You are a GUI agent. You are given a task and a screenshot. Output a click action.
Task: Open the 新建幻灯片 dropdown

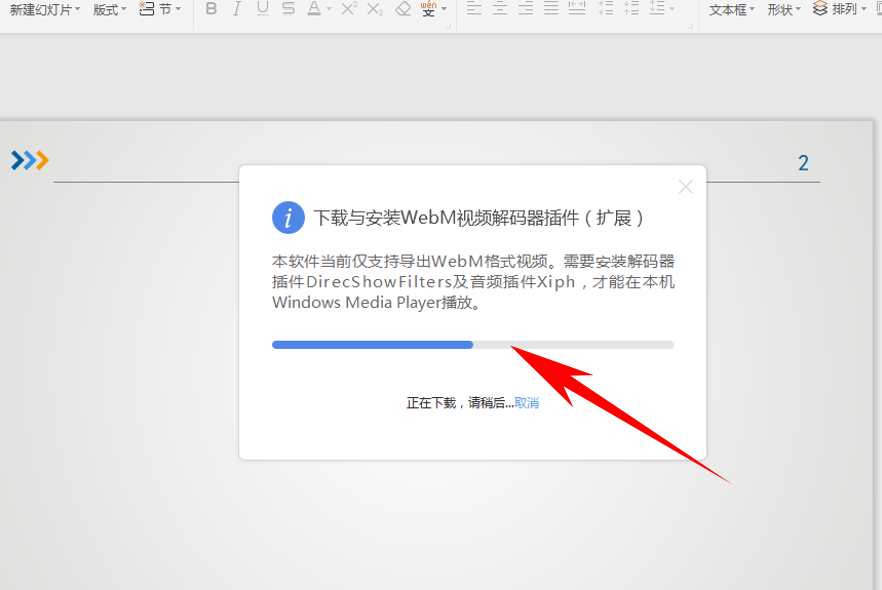[45, 10]
